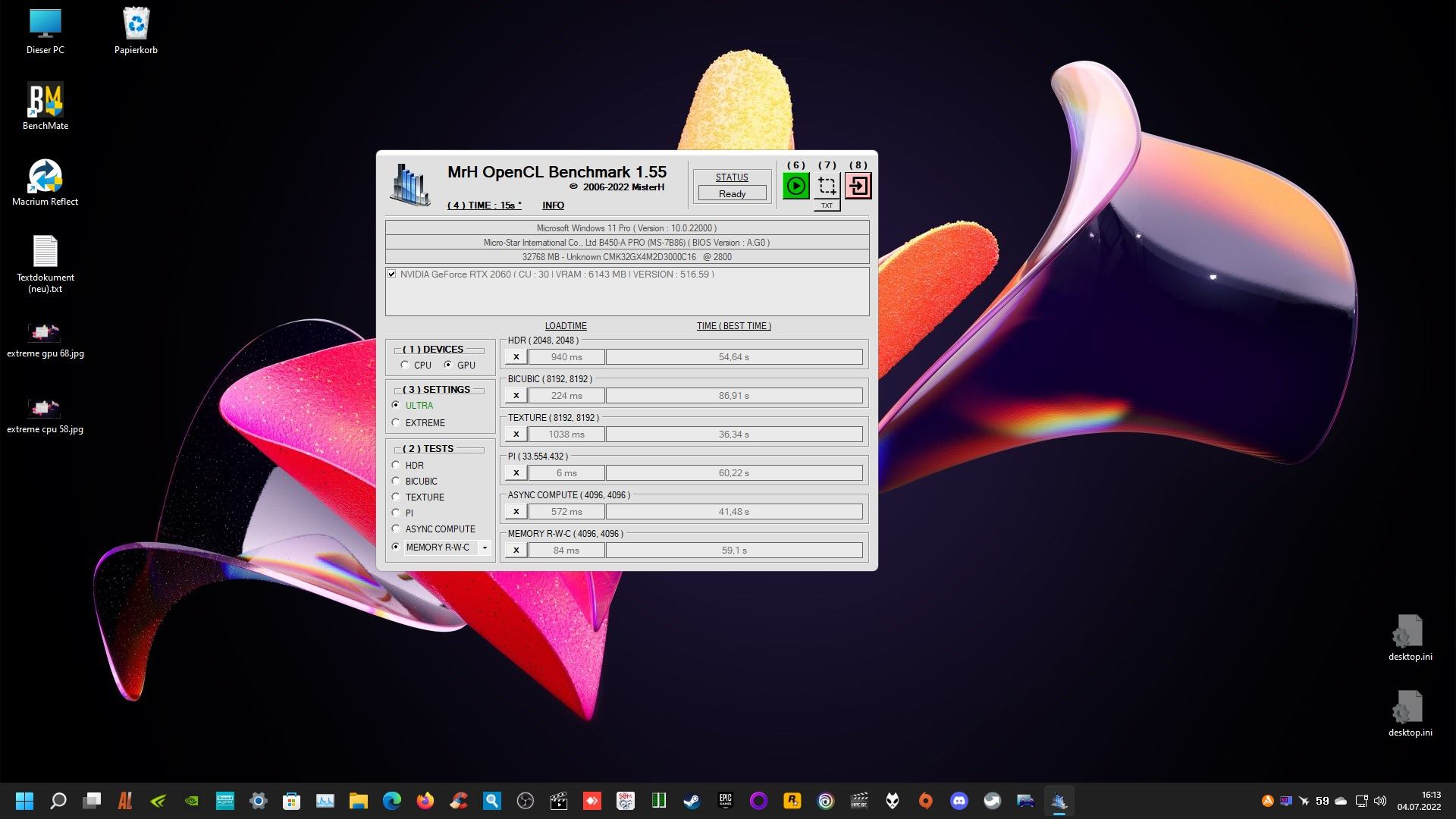Expand the MEMORY R-W-C dropdown arrow
The height and width of the screenshot is (819, 1456).
tap(485, 548)
